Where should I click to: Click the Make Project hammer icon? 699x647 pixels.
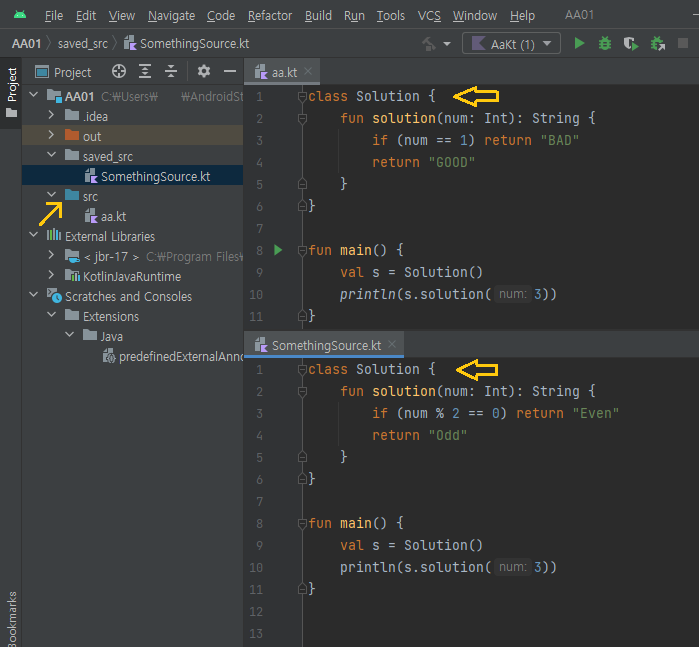click(x=428, y=44)
